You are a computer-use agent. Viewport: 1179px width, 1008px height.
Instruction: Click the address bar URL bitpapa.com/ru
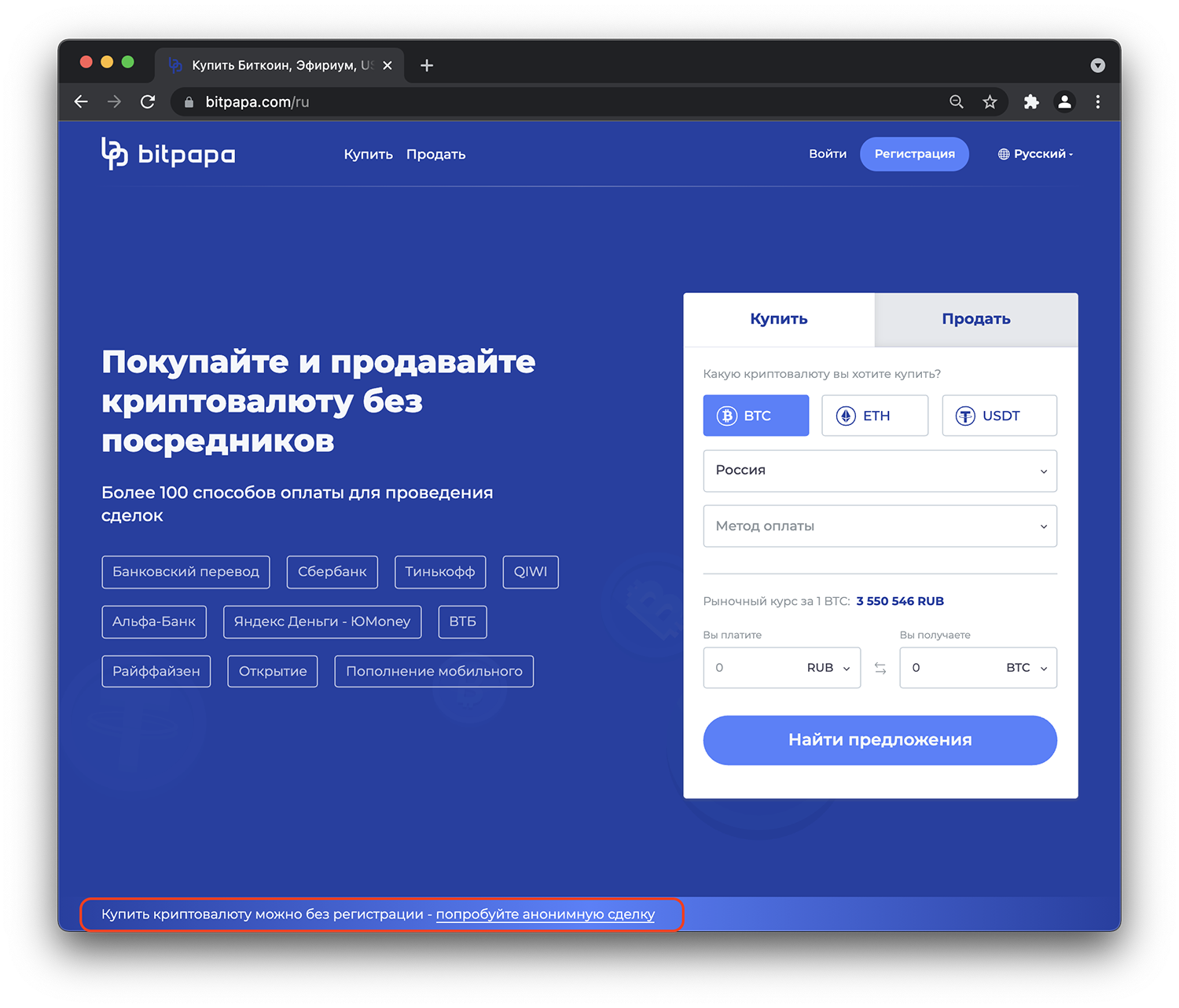(257, 102)
